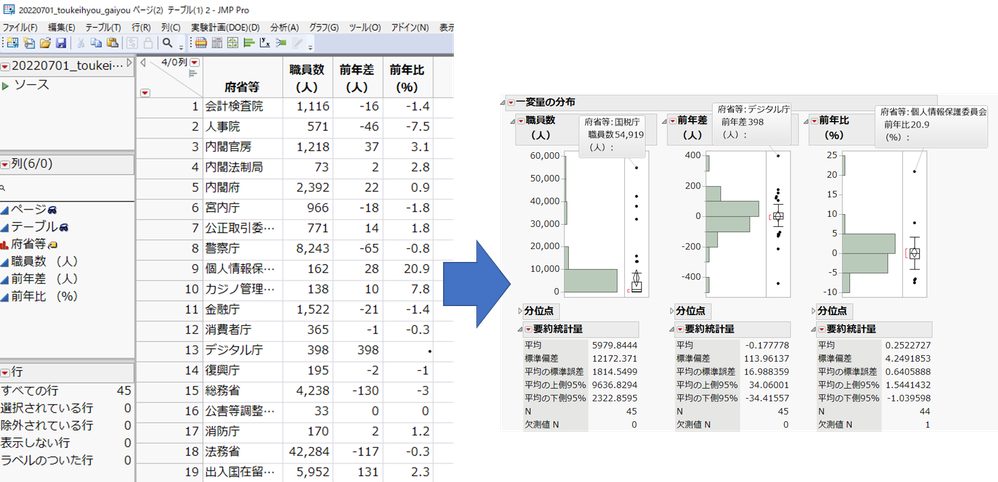Expand 分位点 under the 前年差 histogram
The width and height of the screenshot is (998, 482).
(671, 311)
